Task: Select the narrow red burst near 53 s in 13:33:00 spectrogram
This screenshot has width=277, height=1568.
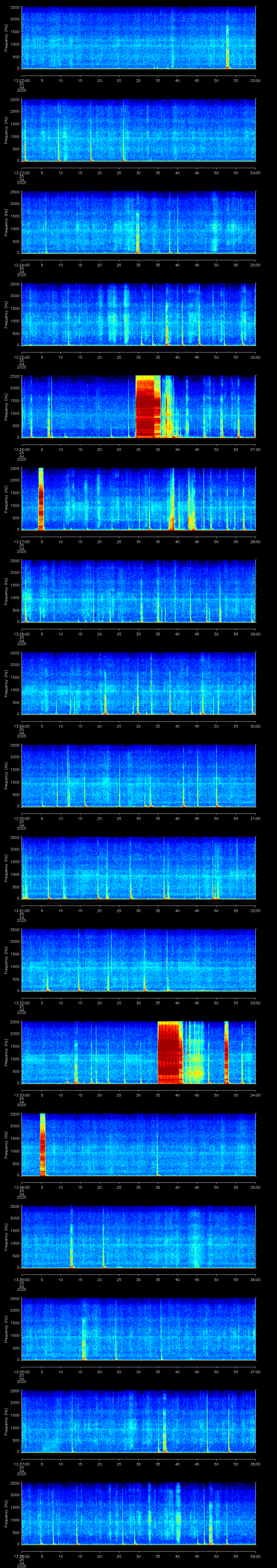Action: click(x=226, y=1052)
